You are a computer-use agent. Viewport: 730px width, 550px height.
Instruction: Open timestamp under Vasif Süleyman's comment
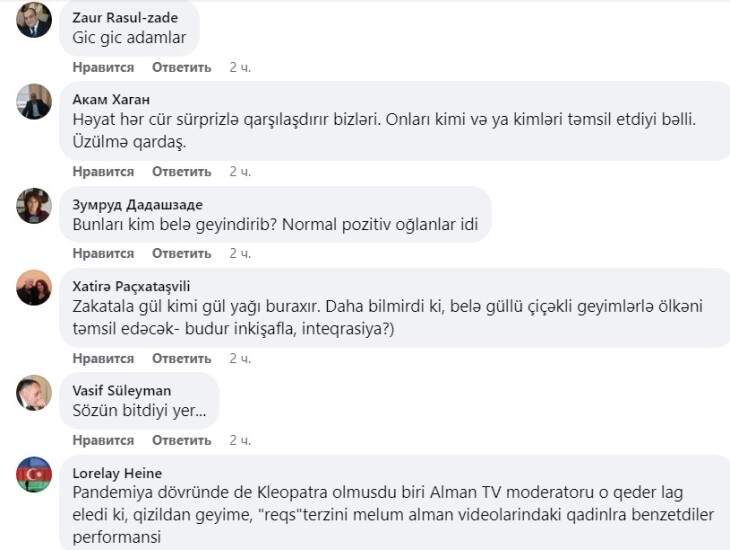coord(240,440)
